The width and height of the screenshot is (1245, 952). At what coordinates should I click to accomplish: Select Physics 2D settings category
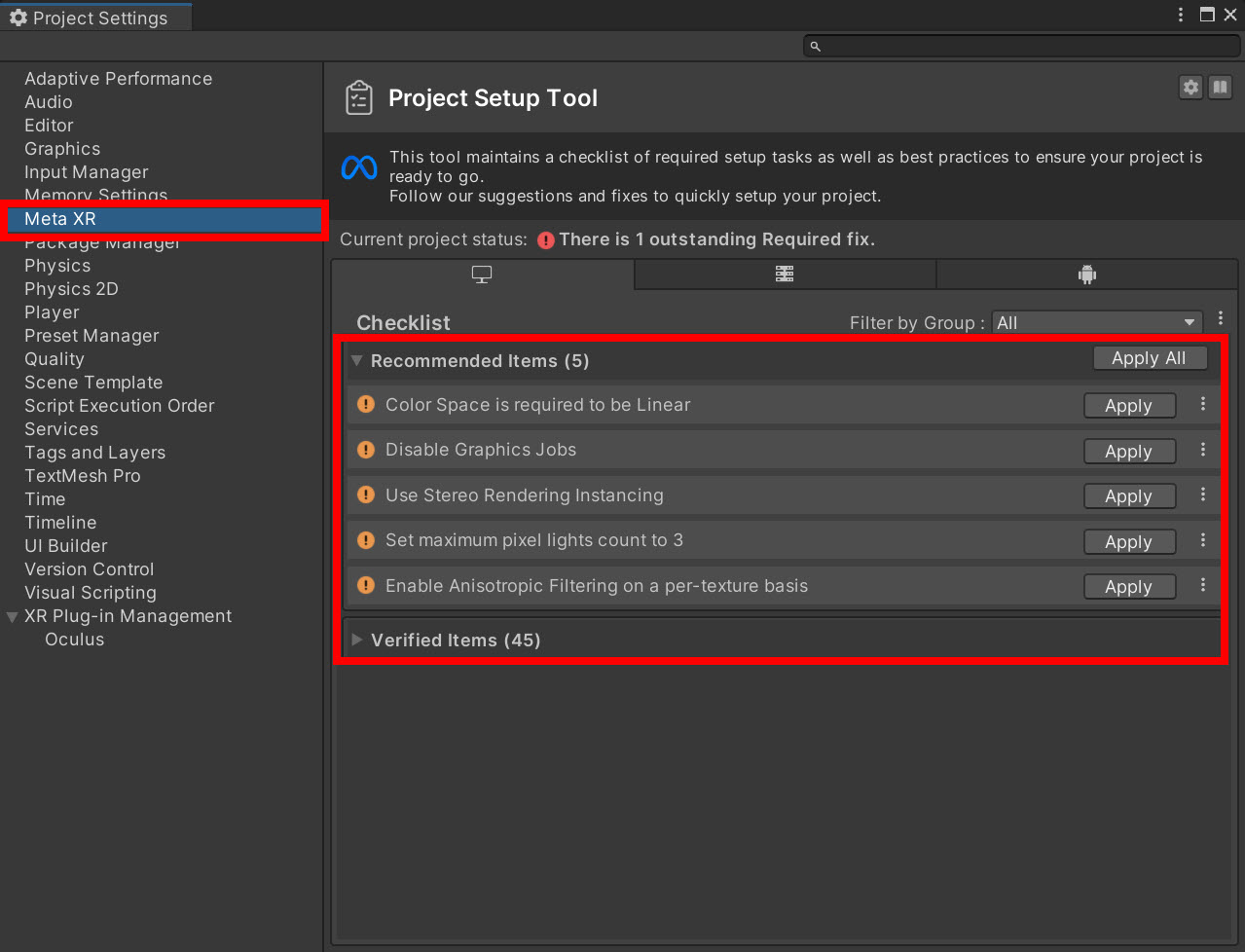71,289
